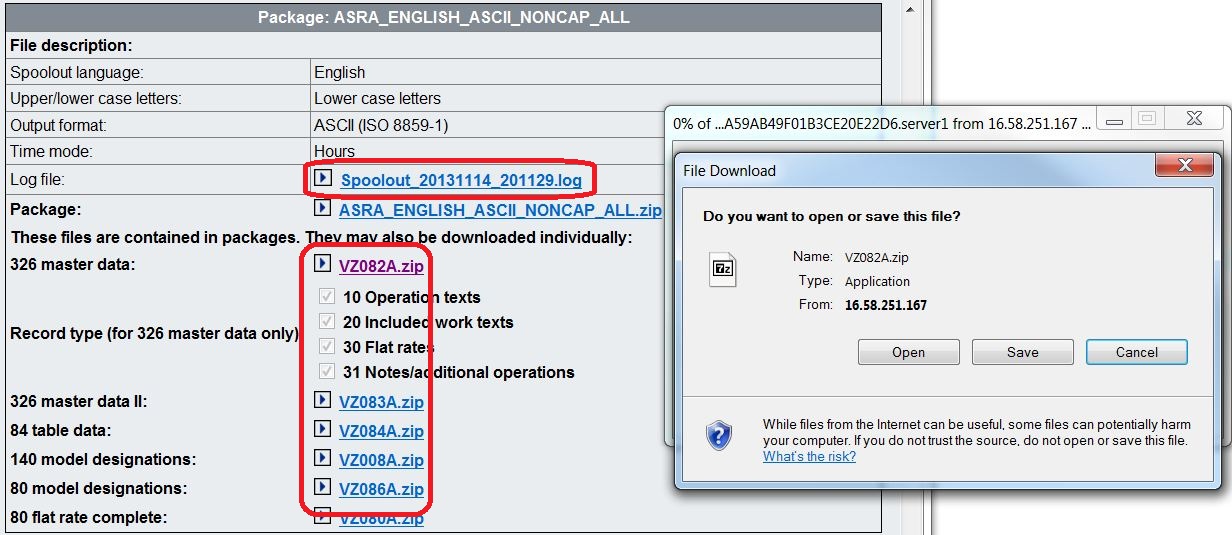
Task: Click the arrow icon beside VZ084A.zip
Action: [x=322, y=429]
